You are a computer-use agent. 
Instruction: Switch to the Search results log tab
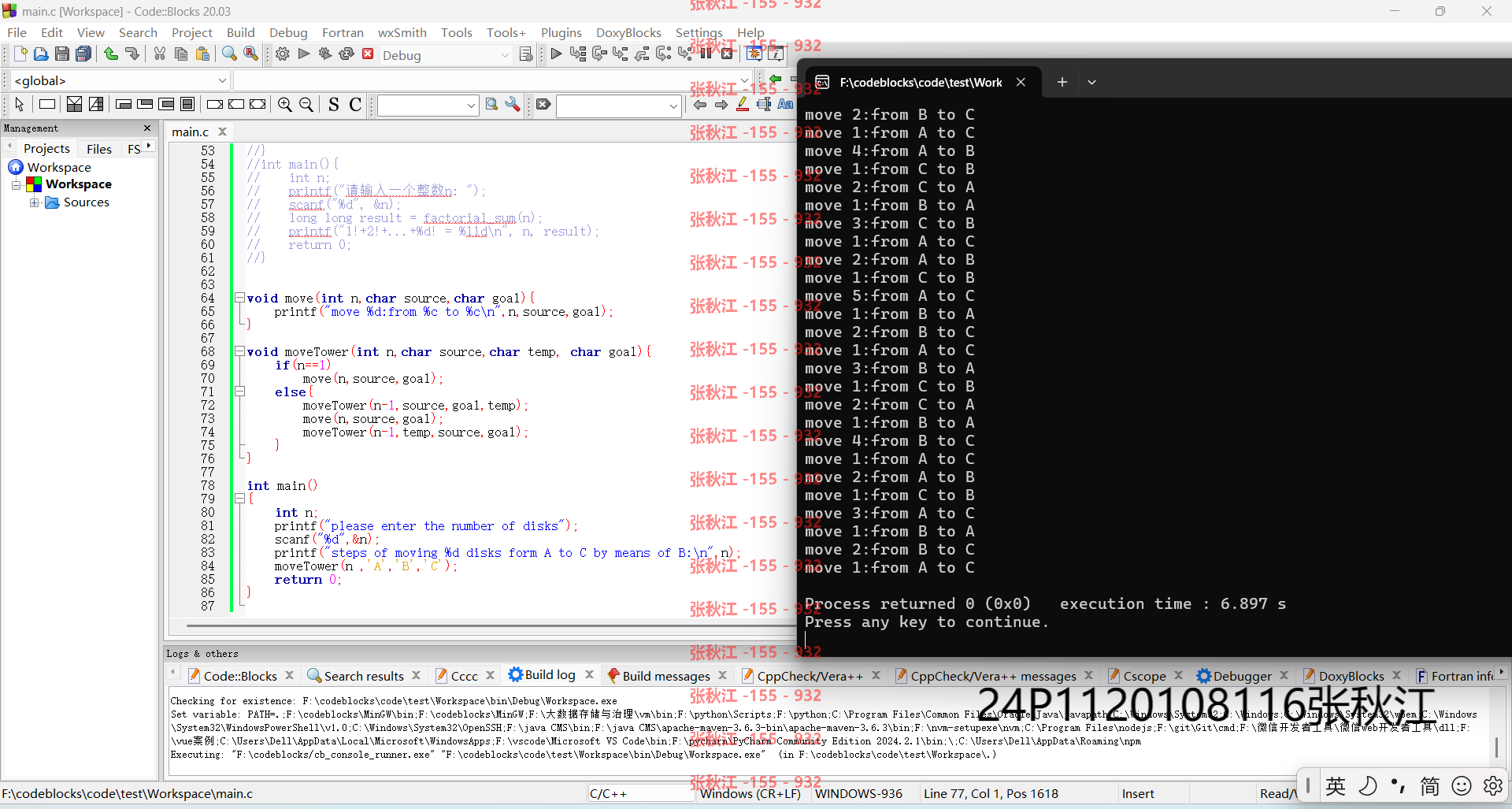click(364, 676)
